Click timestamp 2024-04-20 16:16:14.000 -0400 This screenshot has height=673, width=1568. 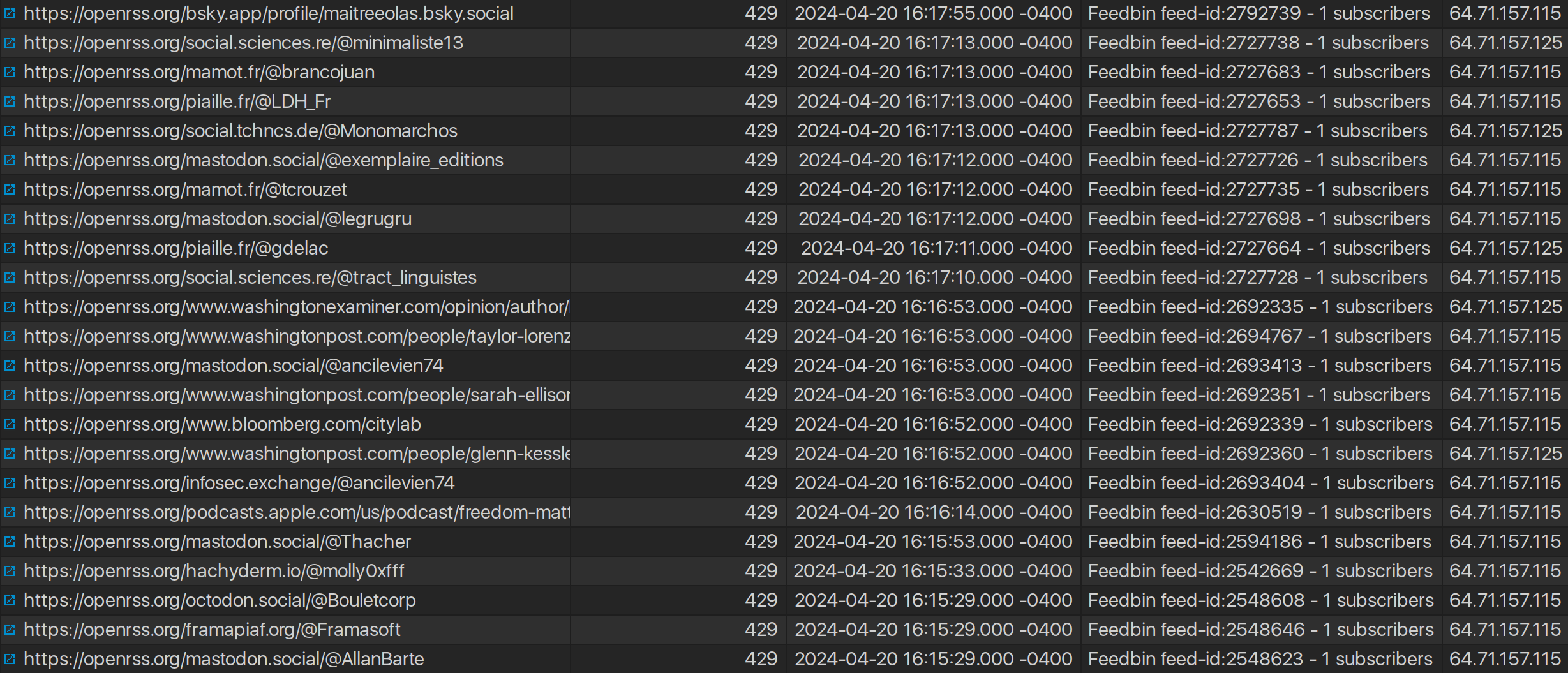pos(934,512)
